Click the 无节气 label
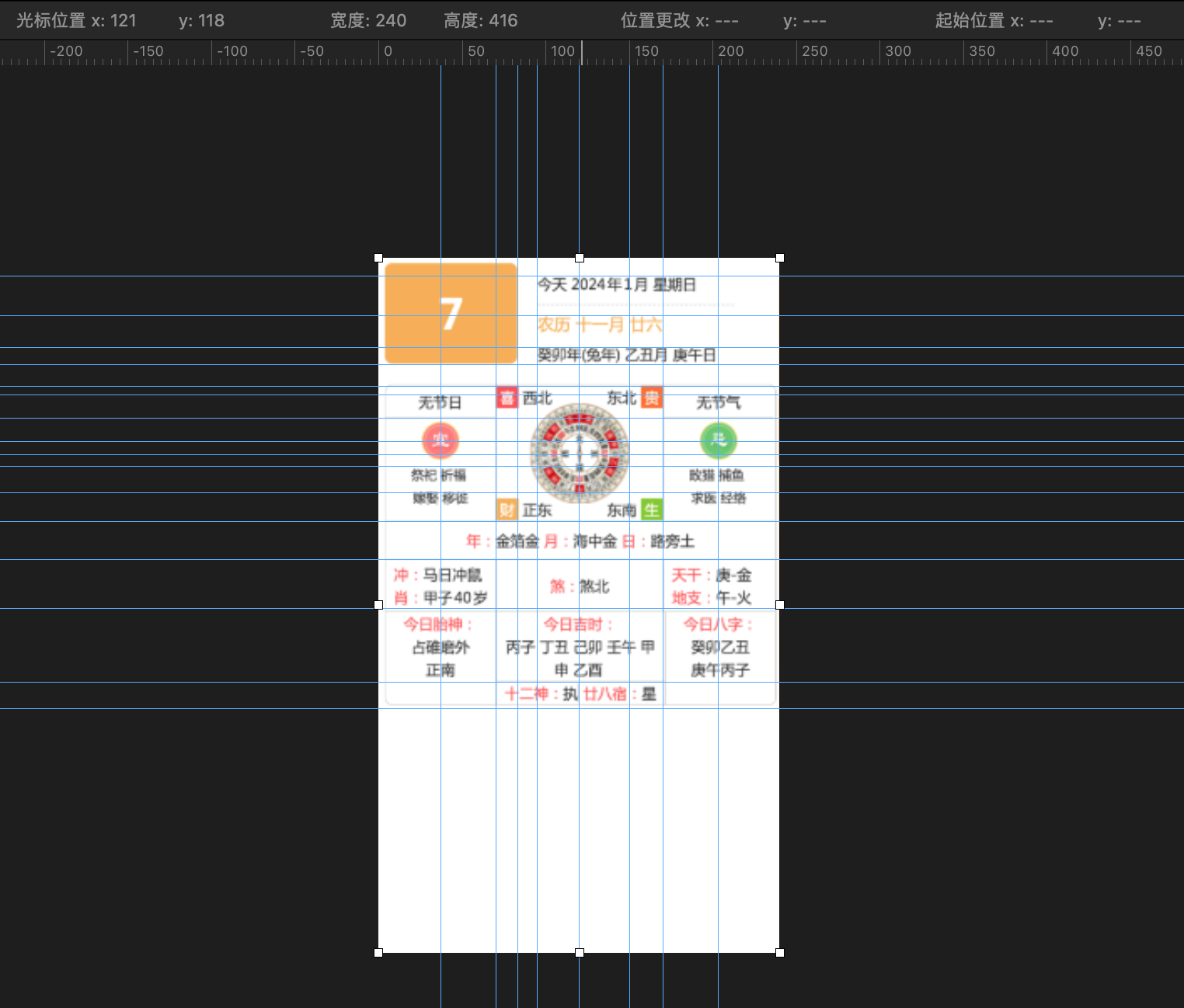The width and height of the screenshot is (1184, 1008). [x=719, y=402]
